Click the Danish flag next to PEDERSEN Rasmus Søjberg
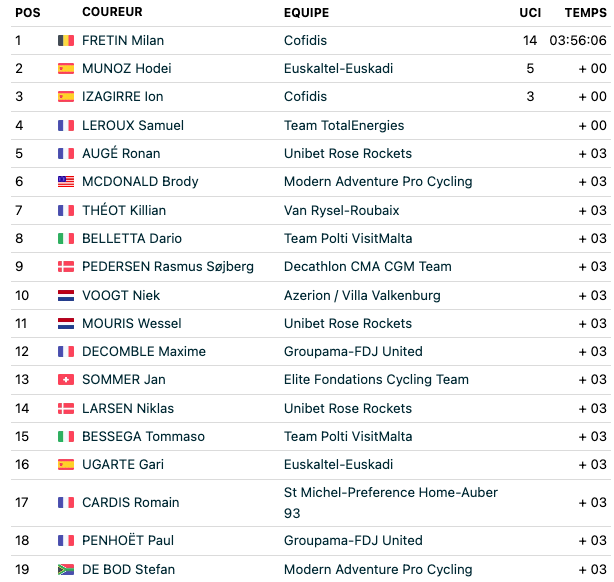Image resolution: width=614 pixels, height=582 pixels. [x=66, y=266]
